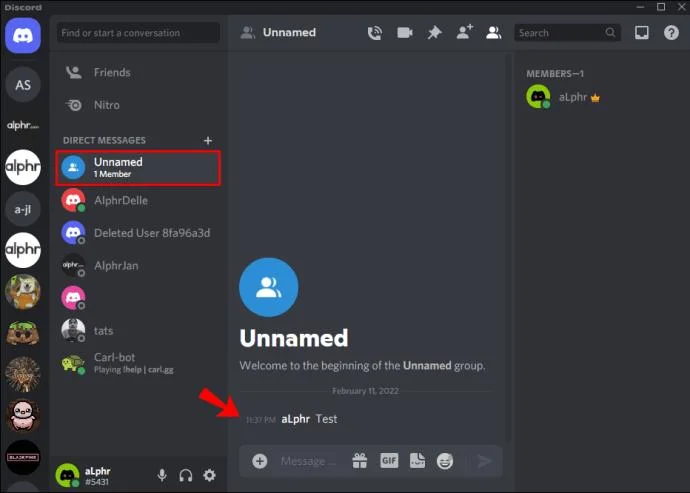The image size is (690, 493).
Task: Select the Unnamed group DM
Action: click(x=138, y=168)
